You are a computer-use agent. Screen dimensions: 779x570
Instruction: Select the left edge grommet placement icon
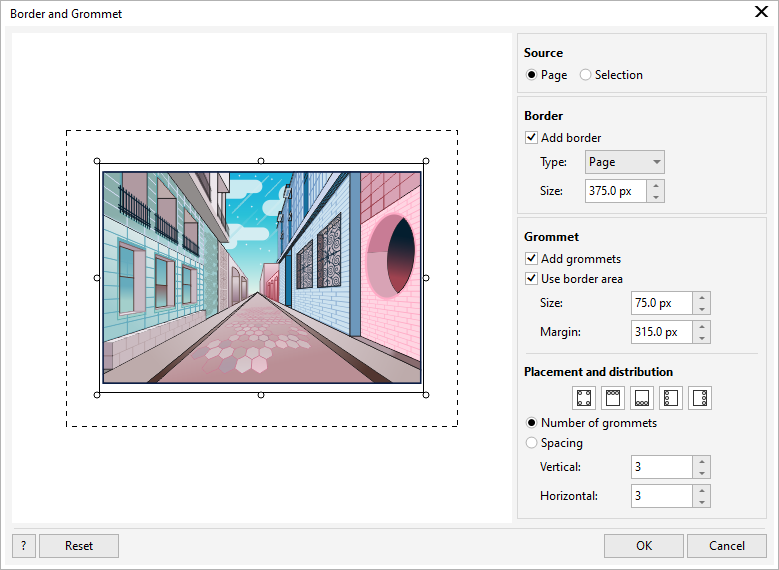[x=671, y=398]
